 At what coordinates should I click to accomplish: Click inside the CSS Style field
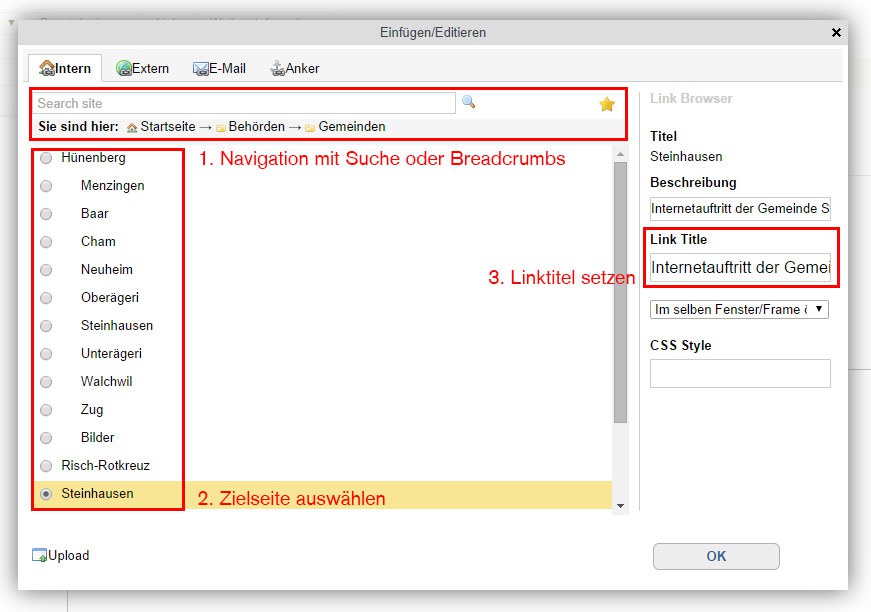[x=741, y=373]
